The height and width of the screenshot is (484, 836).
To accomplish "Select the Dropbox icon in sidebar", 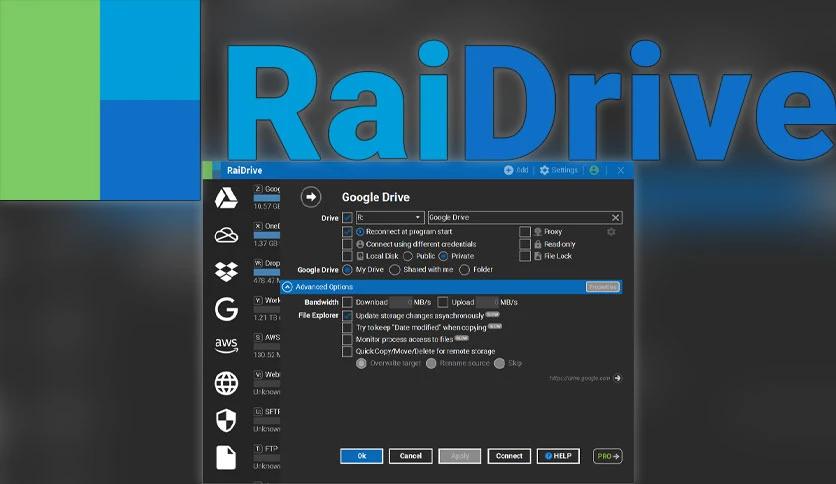I will click(226, 271).
